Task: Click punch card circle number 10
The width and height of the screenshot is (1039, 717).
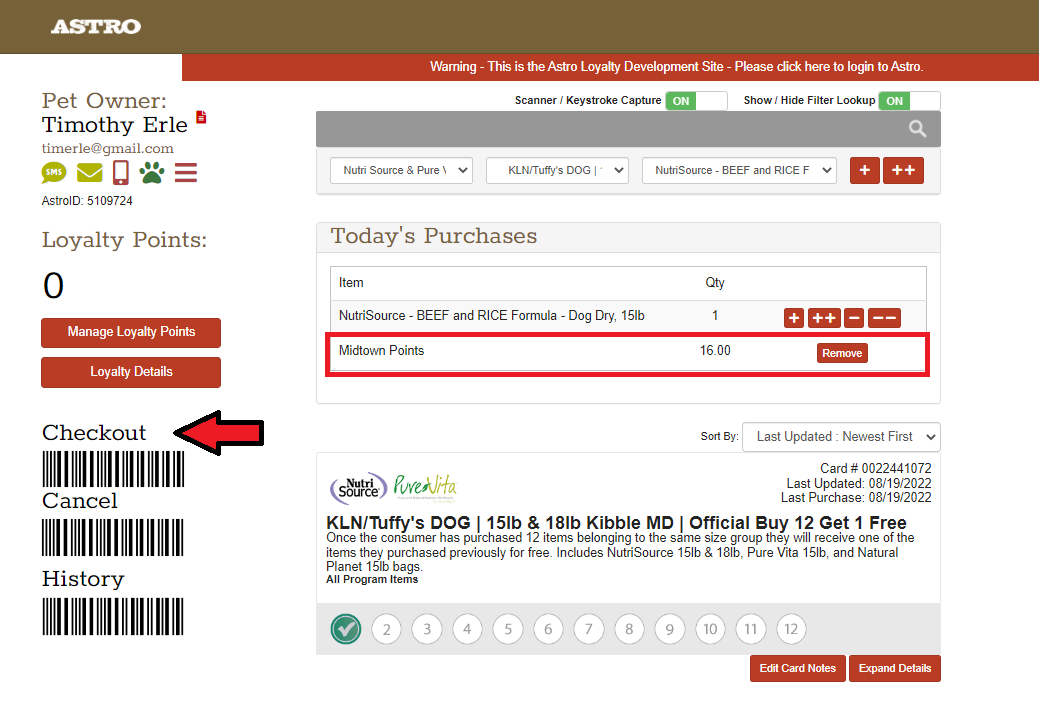Action: pos(710,629)
